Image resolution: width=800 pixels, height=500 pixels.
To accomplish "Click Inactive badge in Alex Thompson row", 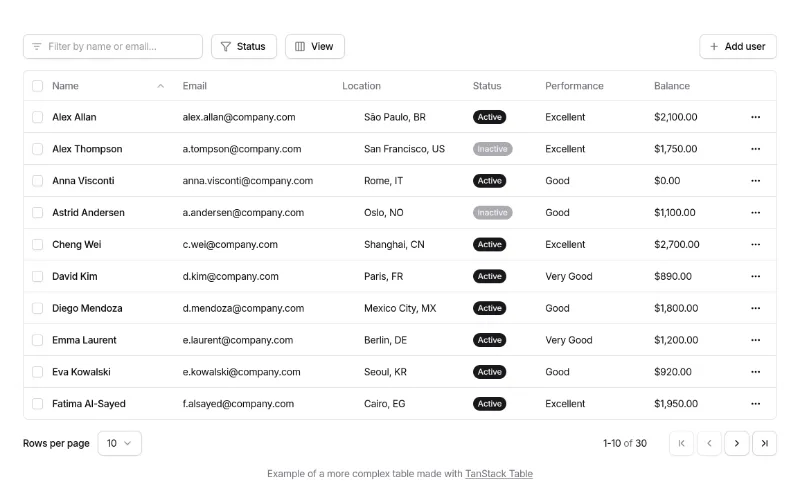I will coord(492,149).
